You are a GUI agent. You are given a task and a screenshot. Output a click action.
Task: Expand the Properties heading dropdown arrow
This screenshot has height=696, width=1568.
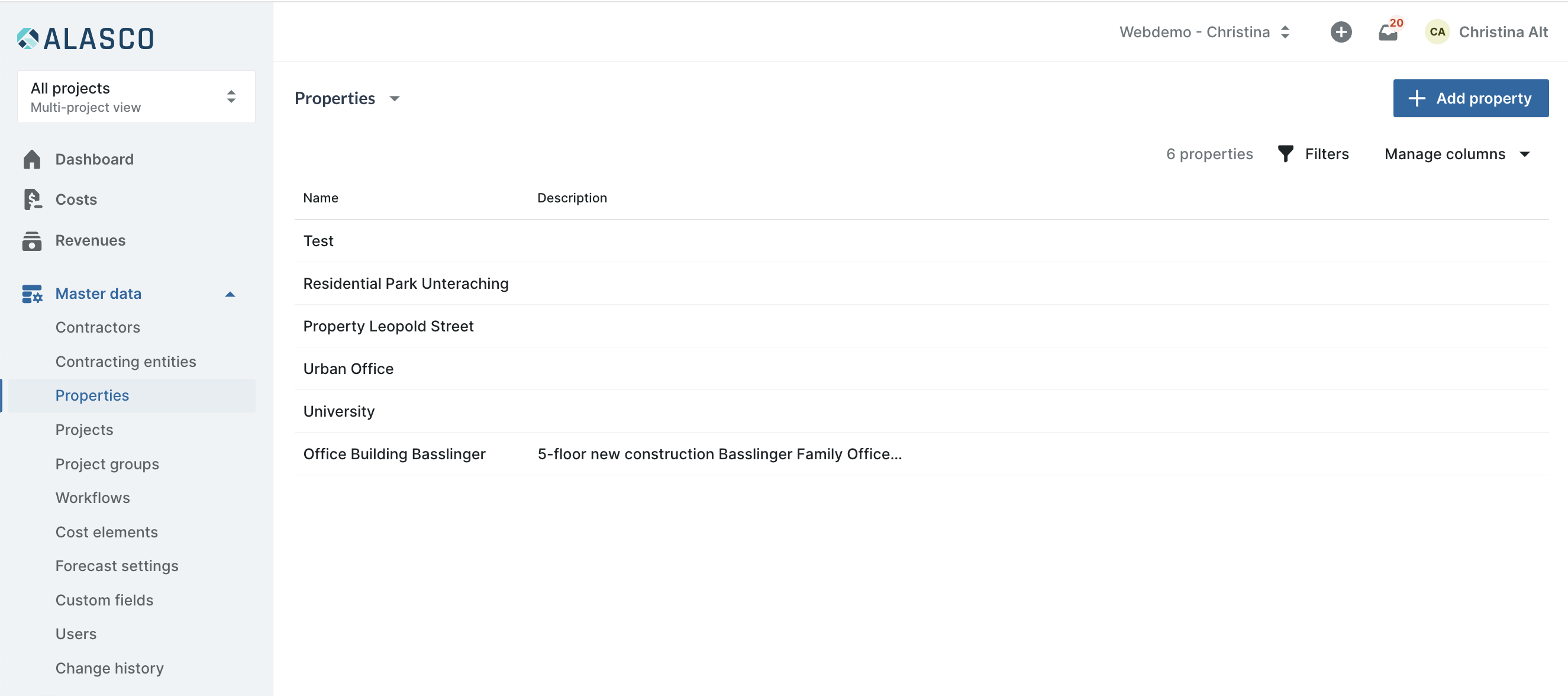coord(395,99)
